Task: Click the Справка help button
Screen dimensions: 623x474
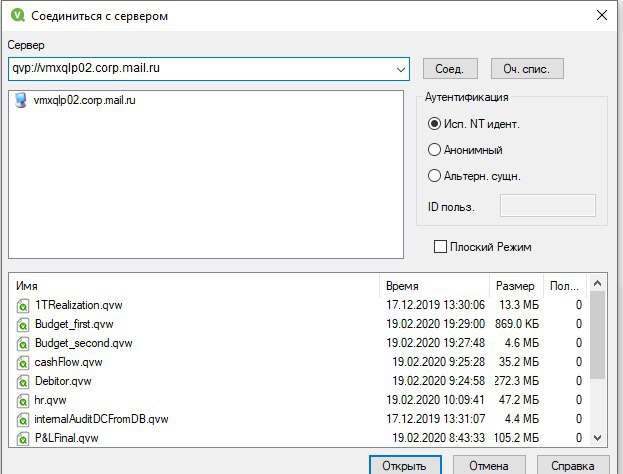Action: pyautogui.click(x=573, y=465)
